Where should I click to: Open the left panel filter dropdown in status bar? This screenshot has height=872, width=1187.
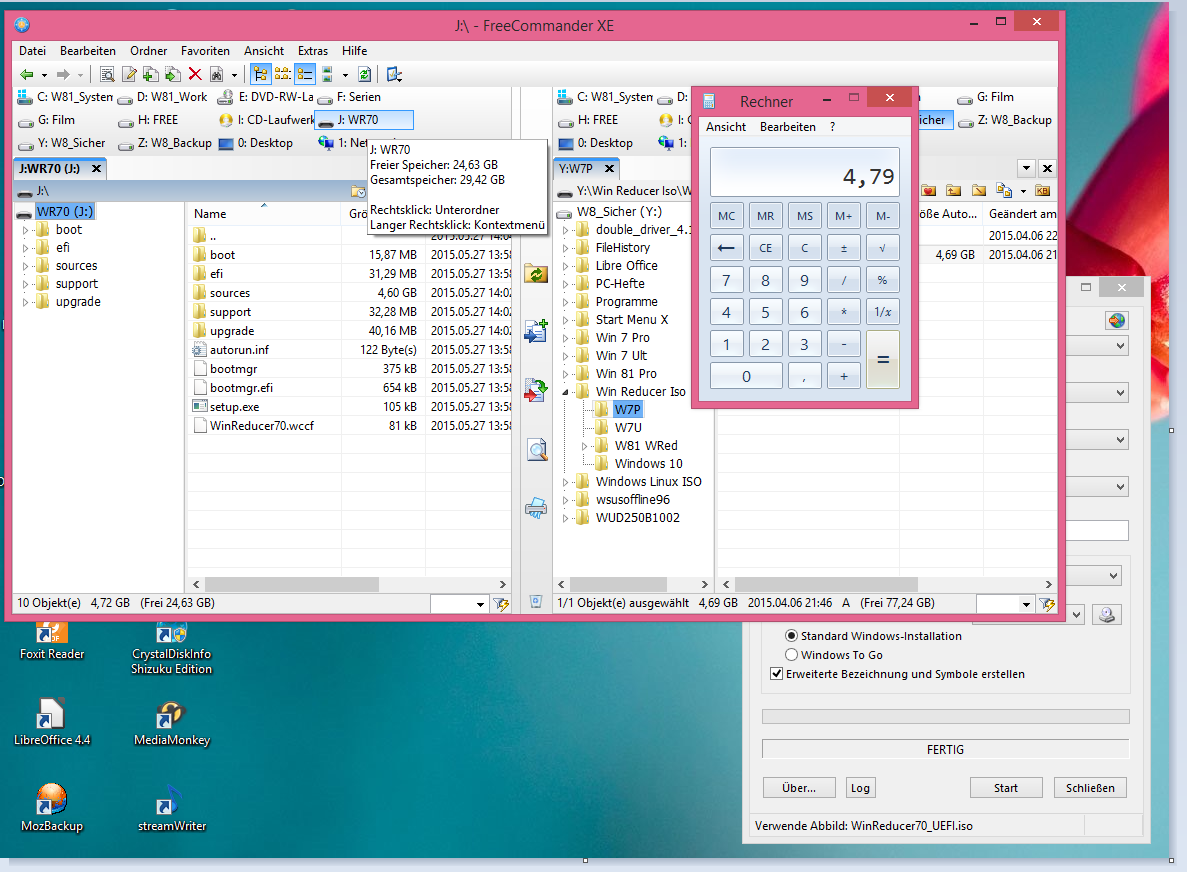tap(480, 604)
